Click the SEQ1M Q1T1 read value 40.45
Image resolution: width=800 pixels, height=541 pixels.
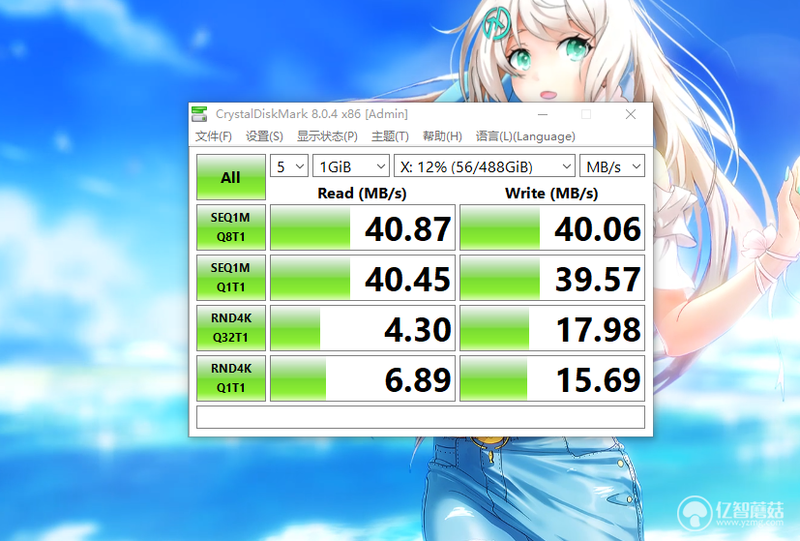(x=362, y=278)
